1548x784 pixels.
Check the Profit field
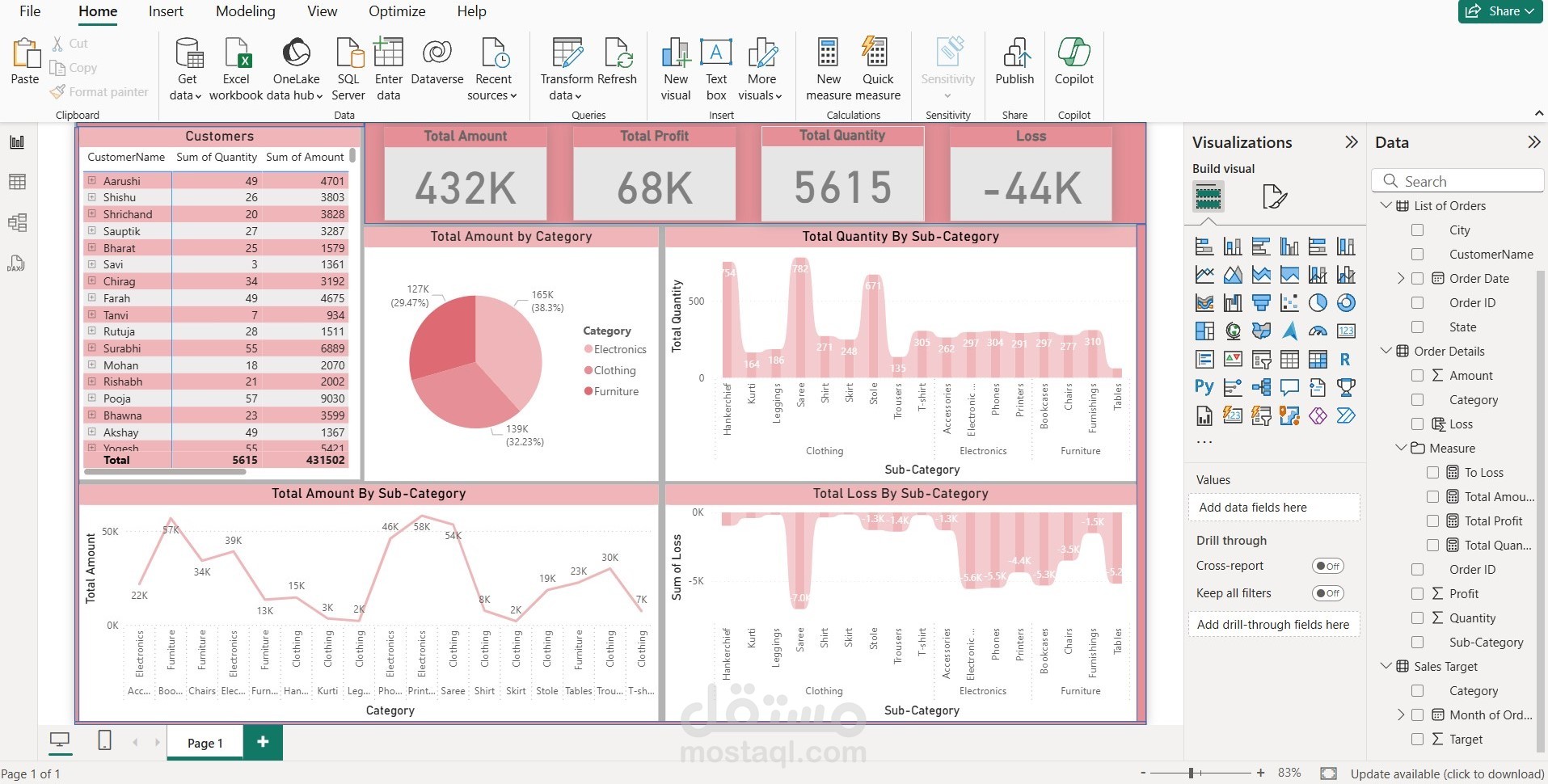click(x=1417, y=594)
